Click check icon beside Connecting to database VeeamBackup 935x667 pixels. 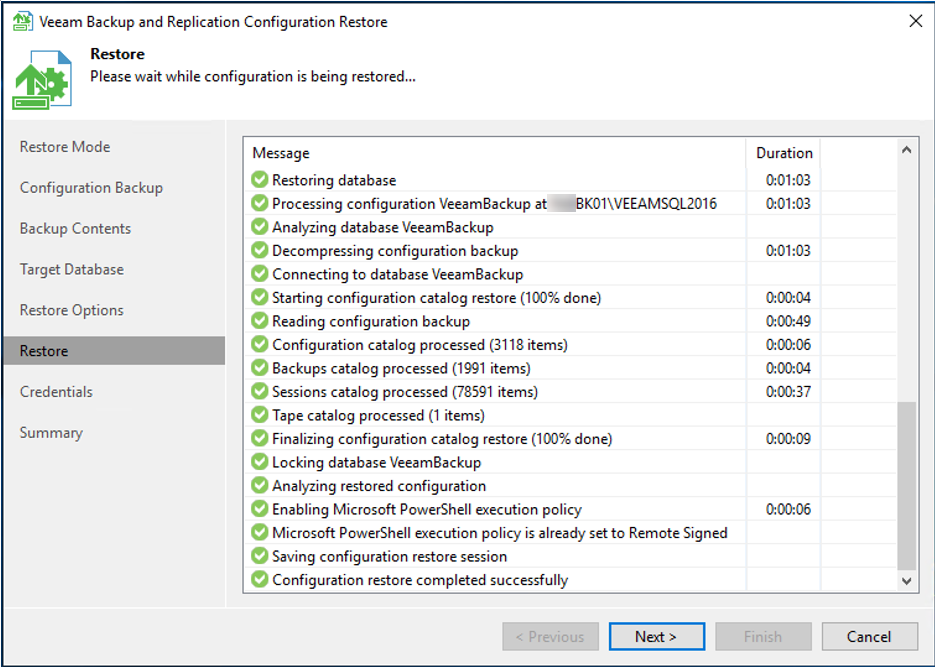pyautogui.click(x=259, y=274)
